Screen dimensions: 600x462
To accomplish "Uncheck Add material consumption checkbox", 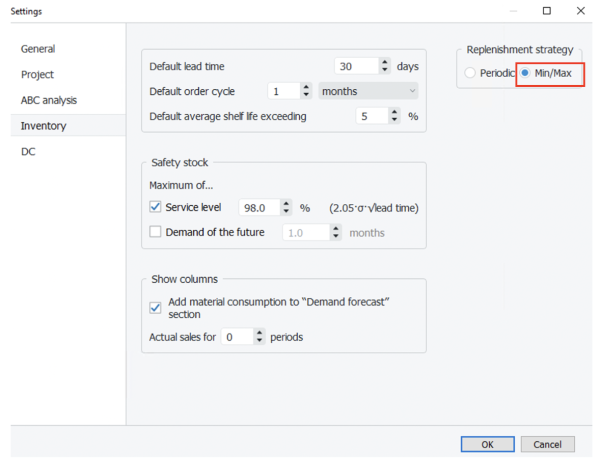I will coord(155,307).
